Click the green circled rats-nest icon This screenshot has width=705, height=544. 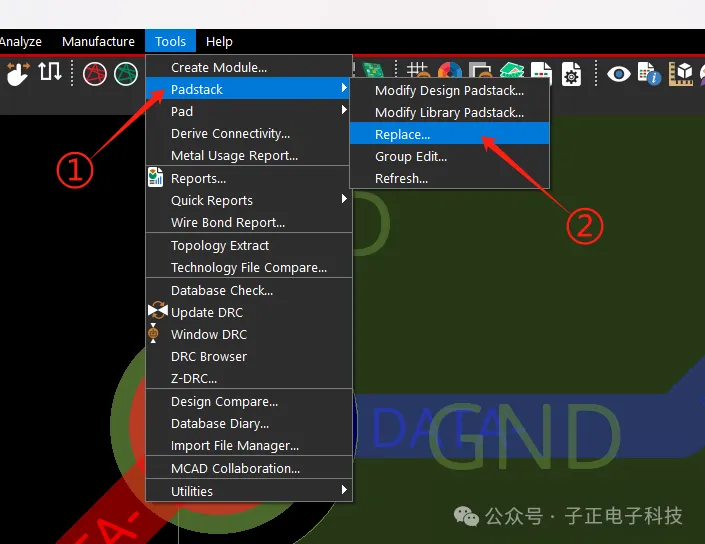126,74
